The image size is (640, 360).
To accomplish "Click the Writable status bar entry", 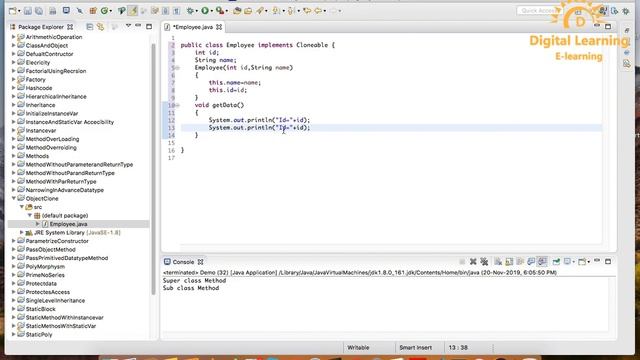I will pyautogui.click(x=358, y=348).
